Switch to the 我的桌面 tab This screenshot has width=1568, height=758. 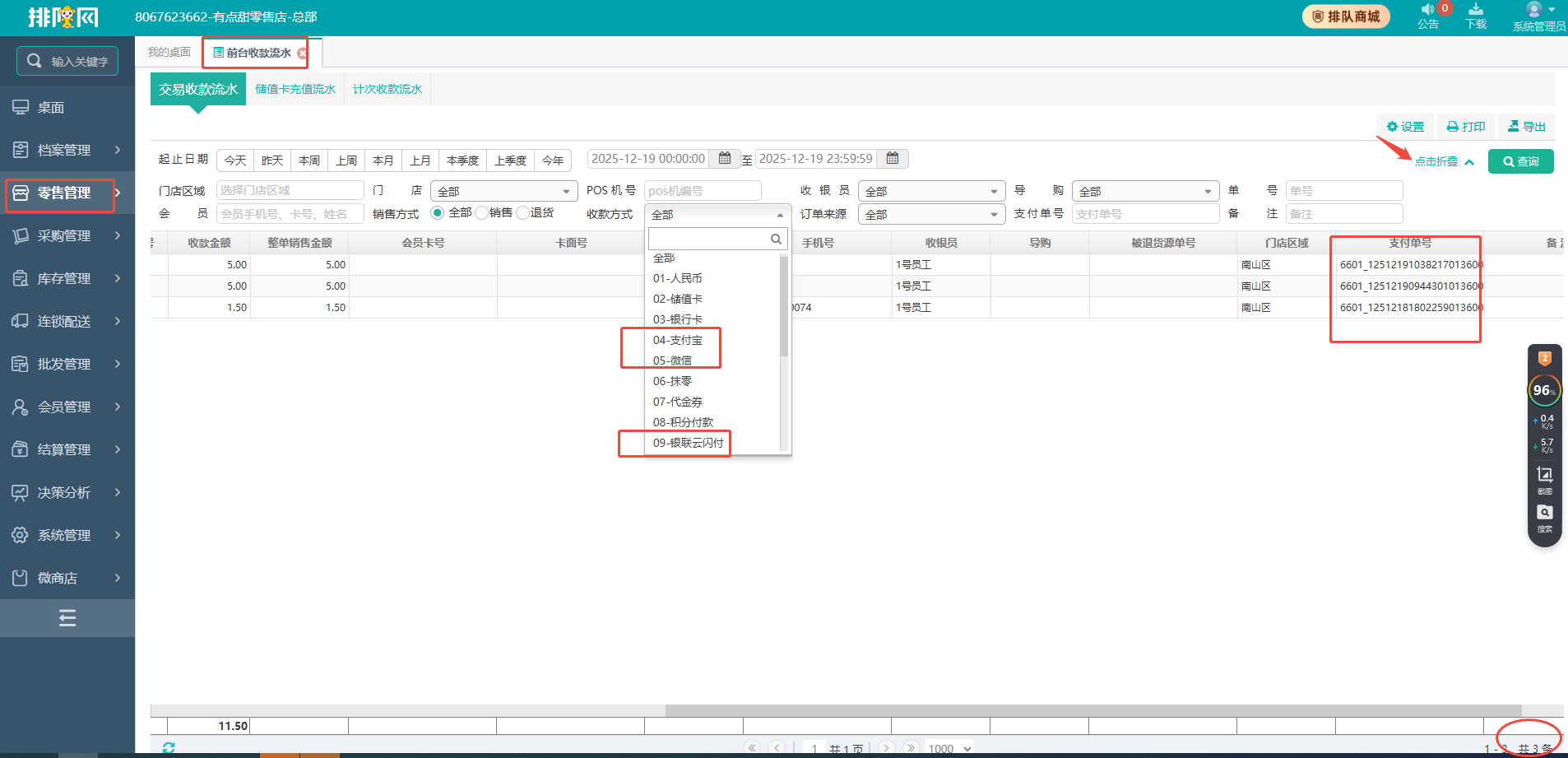pos(169,52)
